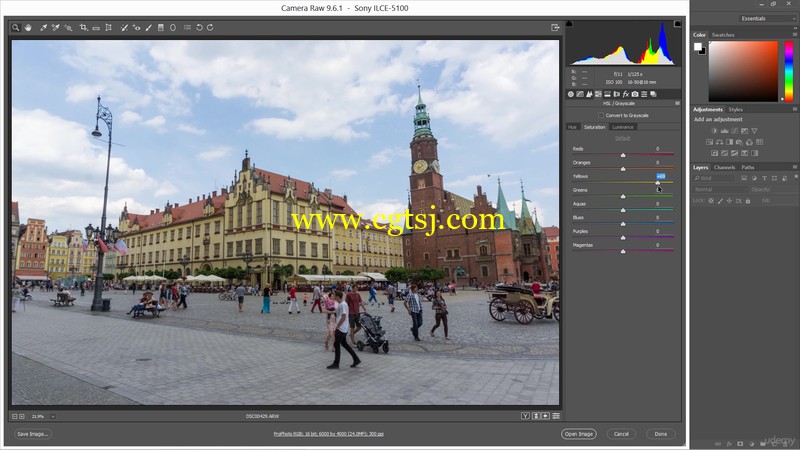Image resolution: width=800 pixels, height=450 pixels.
Task: Click the Reds saturation slider handle
Action: (623, 155)
